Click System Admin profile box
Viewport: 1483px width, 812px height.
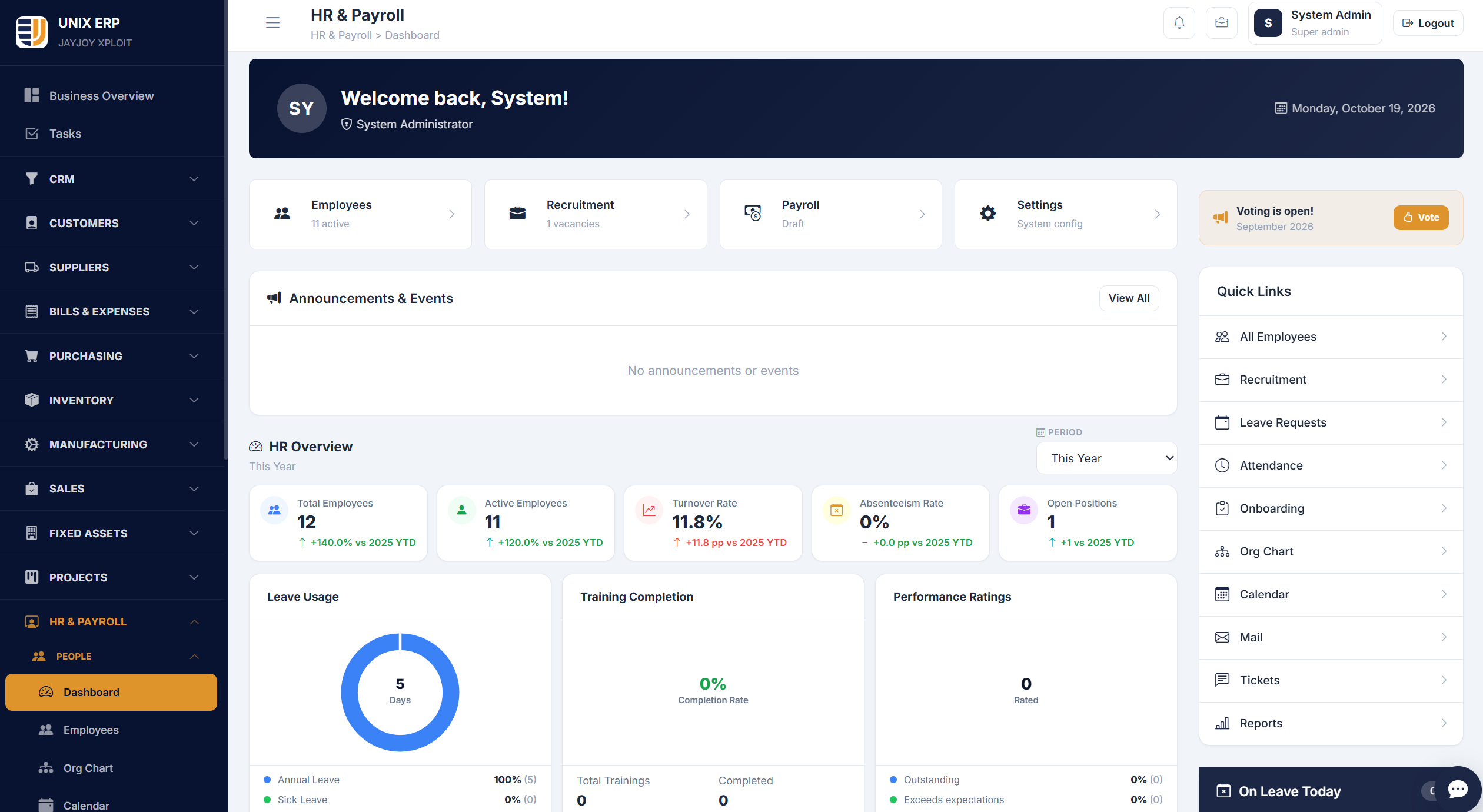1315,23
